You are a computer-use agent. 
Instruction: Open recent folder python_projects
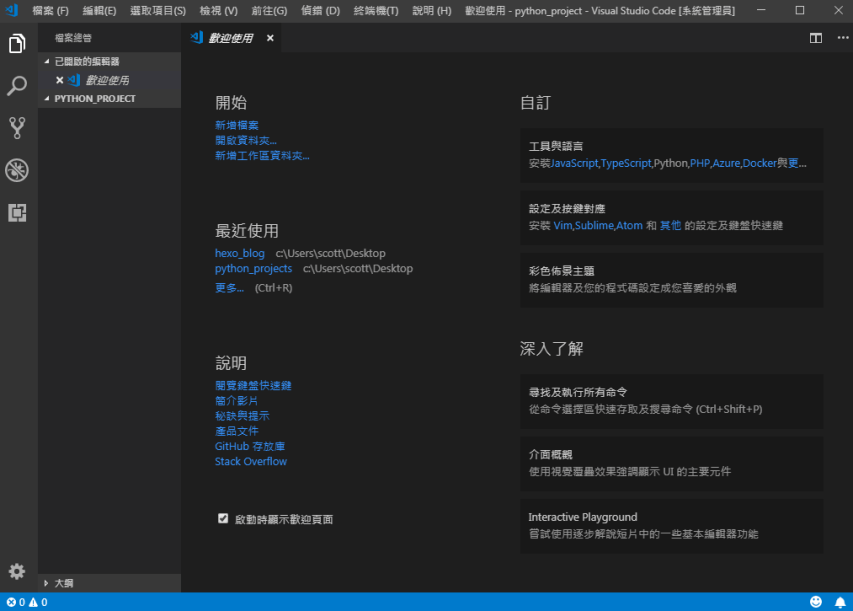[x=254, y=268]
